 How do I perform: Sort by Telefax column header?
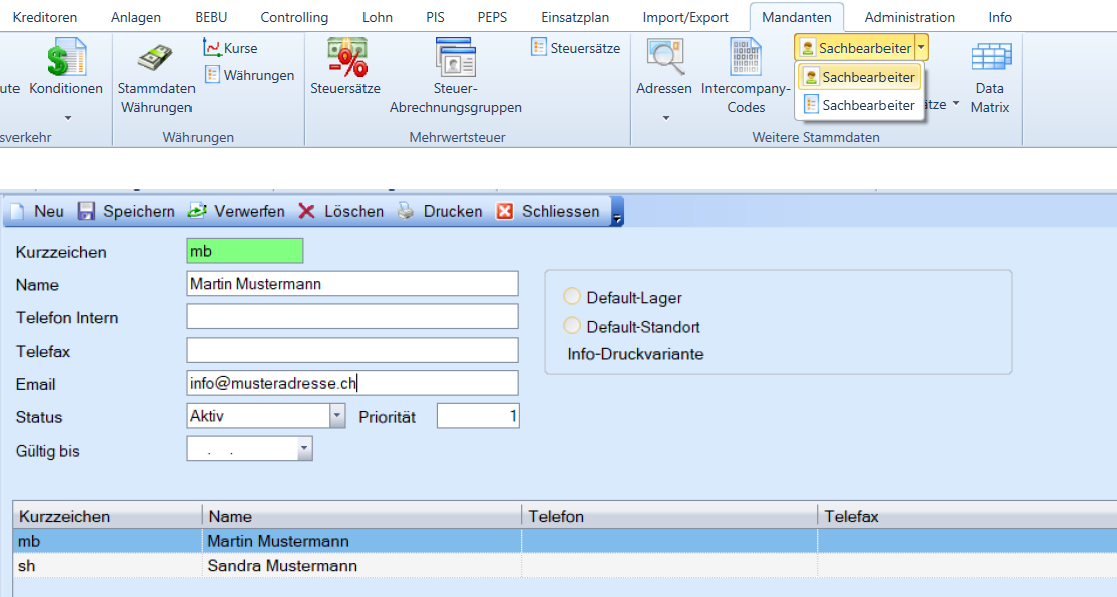(x=967, y=516)
